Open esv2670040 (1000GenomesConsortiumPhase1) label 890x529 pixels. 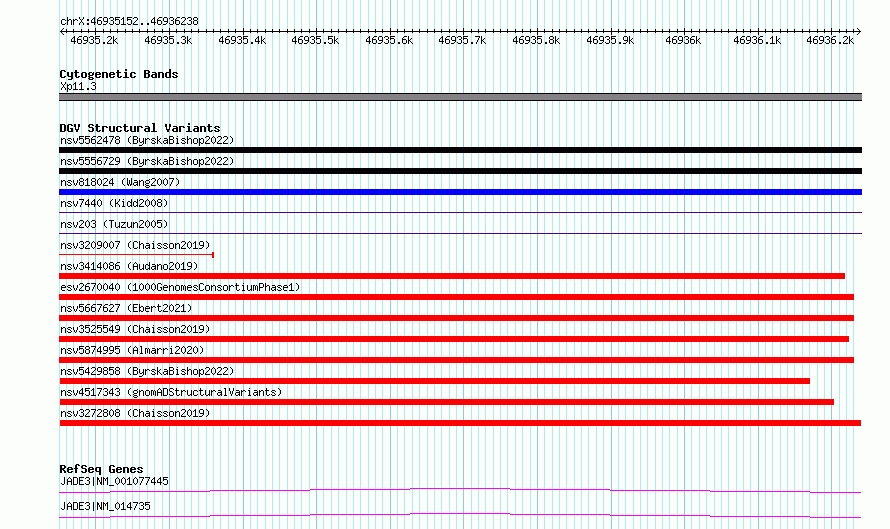[180, 287]
